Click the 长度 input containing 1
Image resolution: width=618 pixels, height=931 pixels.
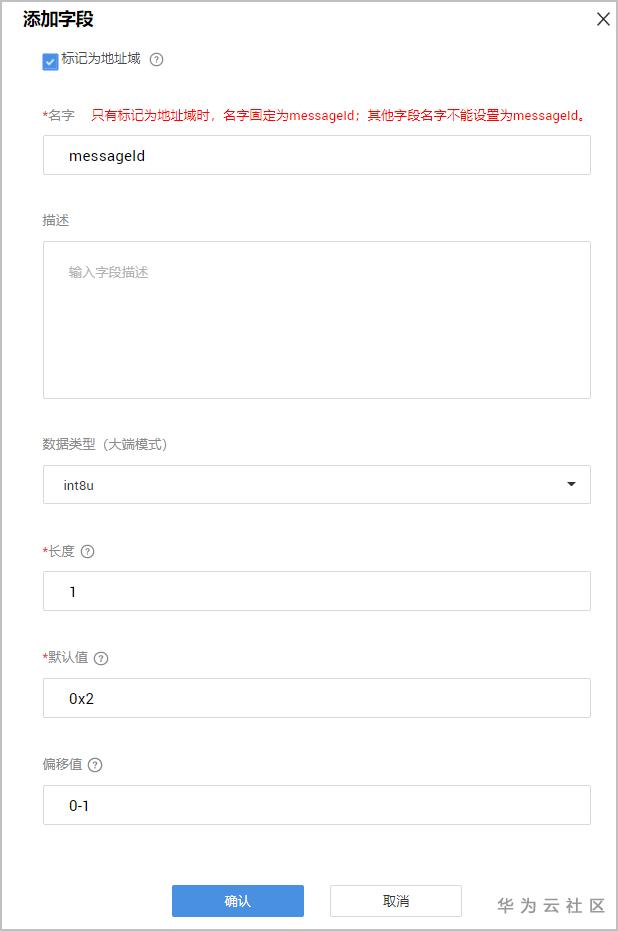316,591
